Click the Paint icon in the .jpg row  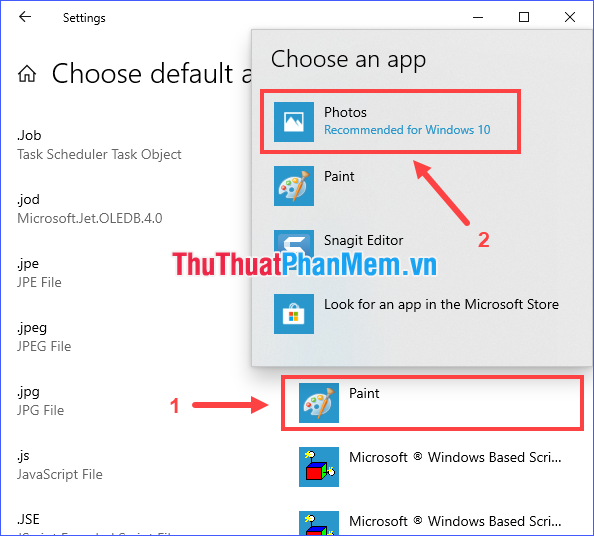(319, 403)
